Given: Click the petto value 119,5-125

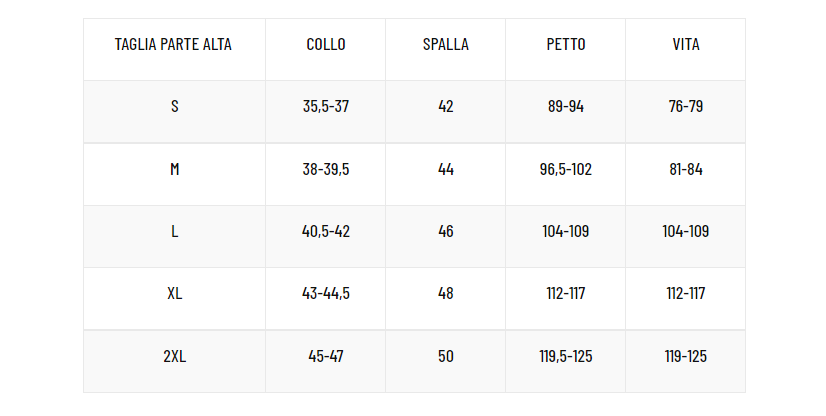Looking at the screenshot, I should pos(566,356).
